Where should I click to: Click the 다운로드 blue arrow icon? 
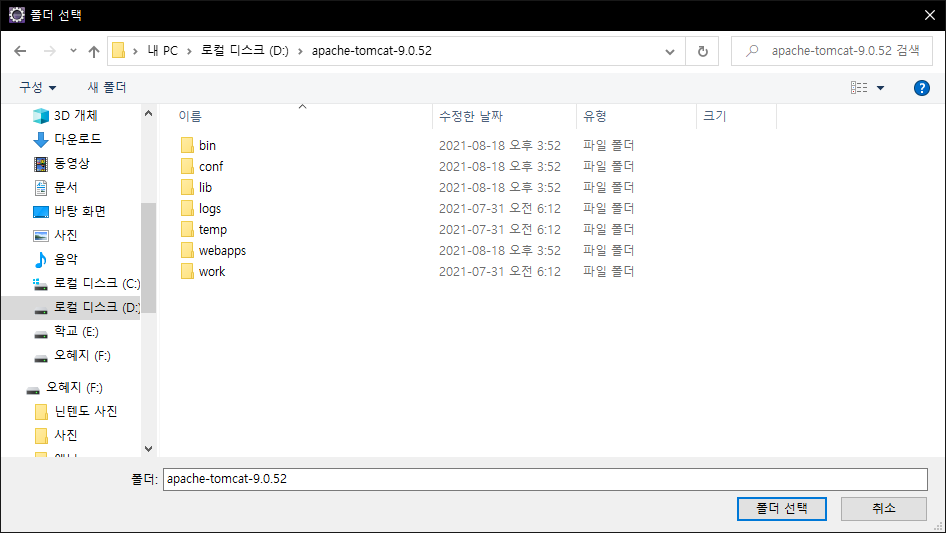tap(40, 140)
